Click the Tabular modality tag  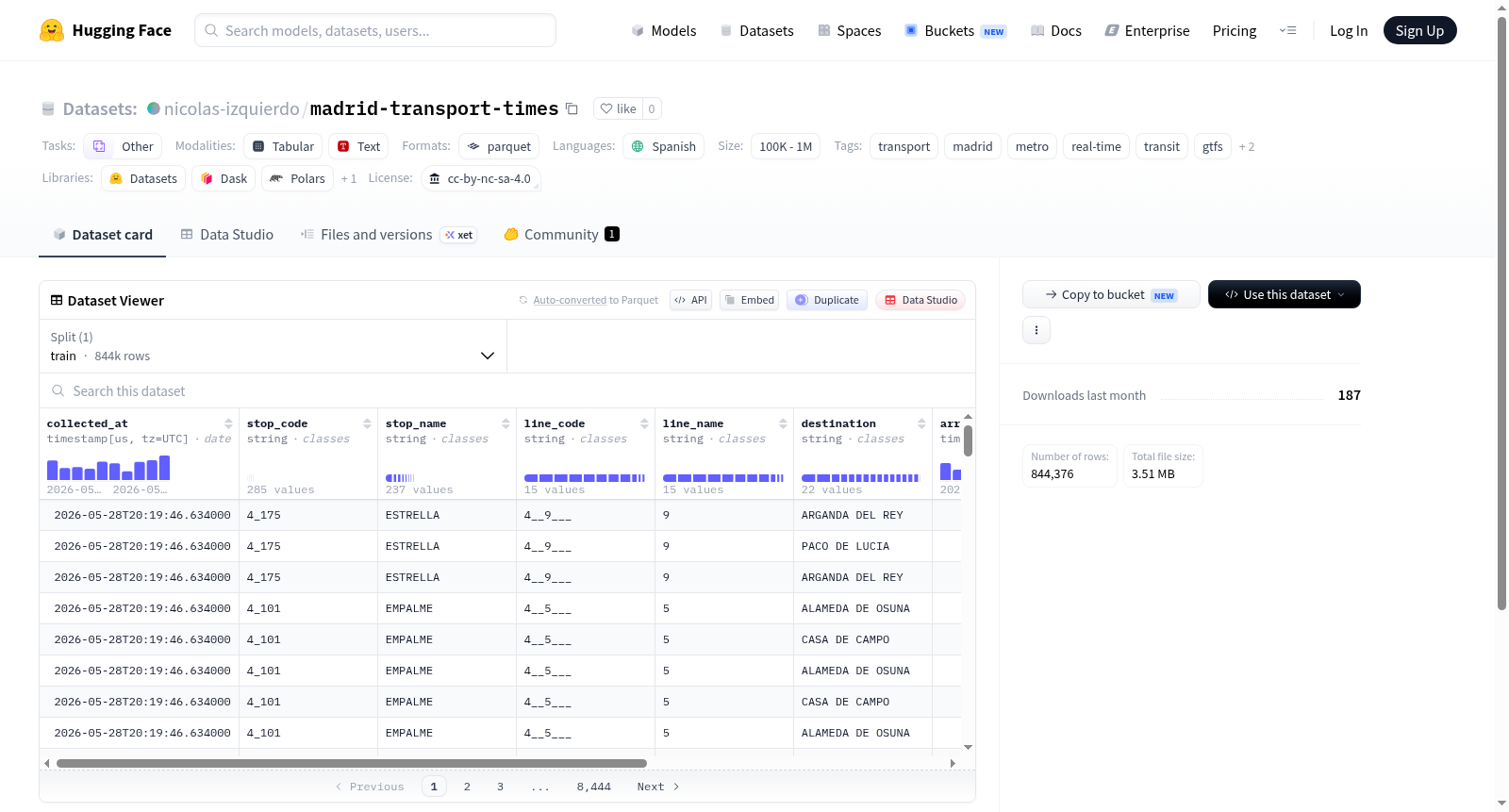tap(283, 146)
